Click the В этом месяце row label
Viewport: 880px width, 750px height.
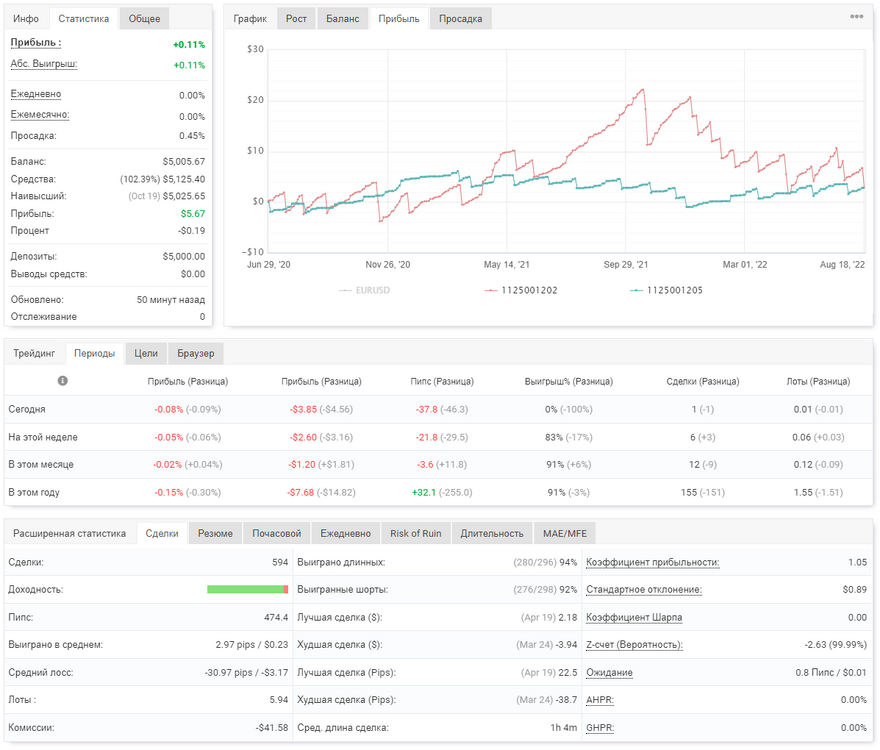coord(40,465)
